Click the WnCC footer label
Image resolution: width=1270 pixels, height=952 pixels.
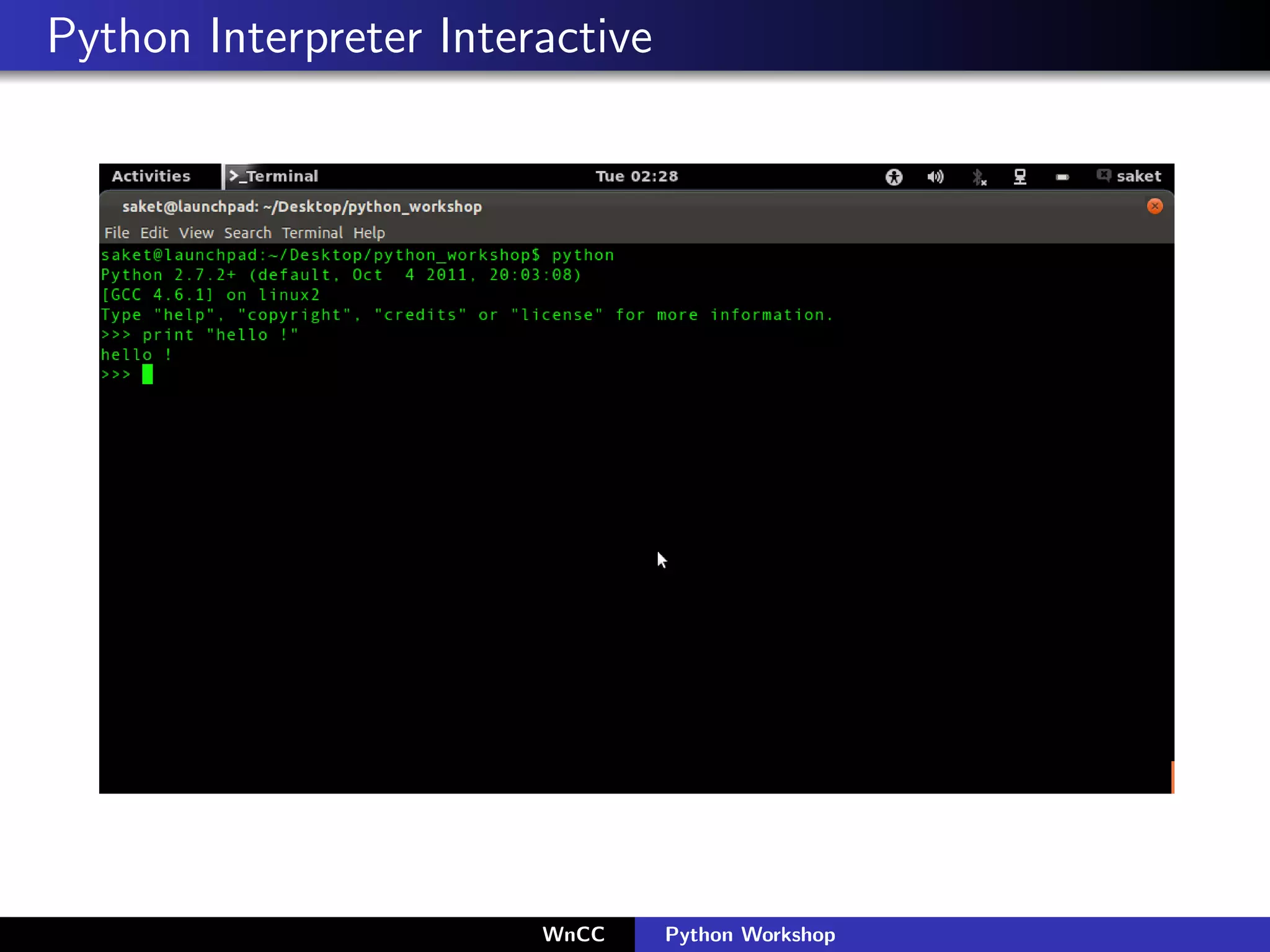(x=573, y=934)
